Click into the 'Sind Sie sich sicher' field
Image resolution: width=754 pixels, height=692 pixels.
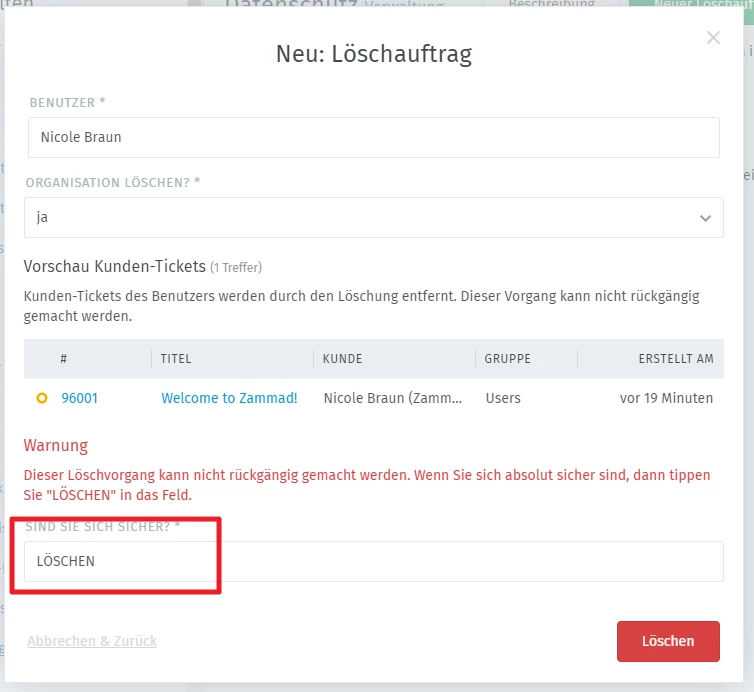pyautogui.click(x=373, y=561)
